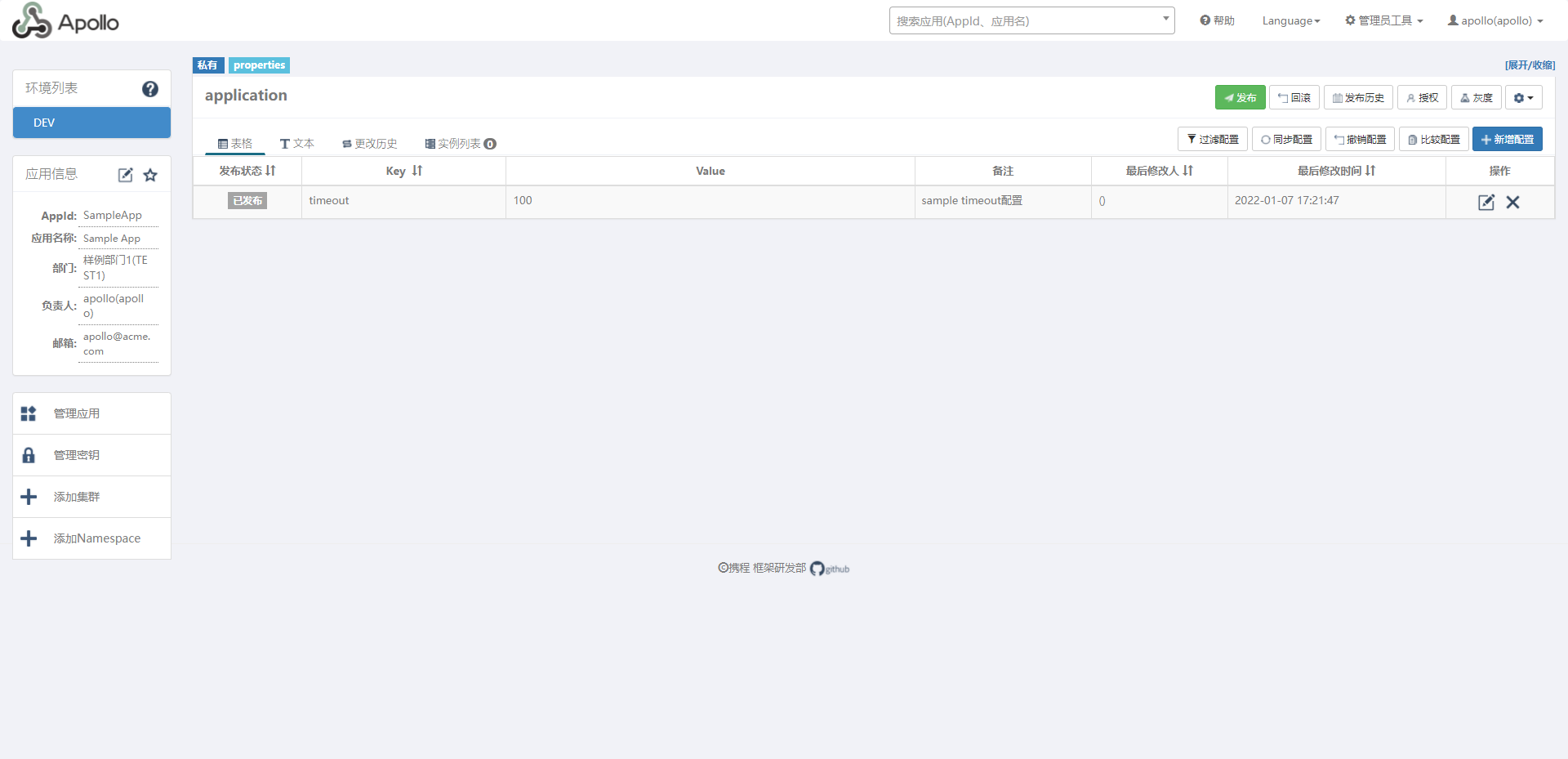Click the Apollo logo
This screenshot has height=759, width=1568.
pyautogui.click(x=65, y=20)
